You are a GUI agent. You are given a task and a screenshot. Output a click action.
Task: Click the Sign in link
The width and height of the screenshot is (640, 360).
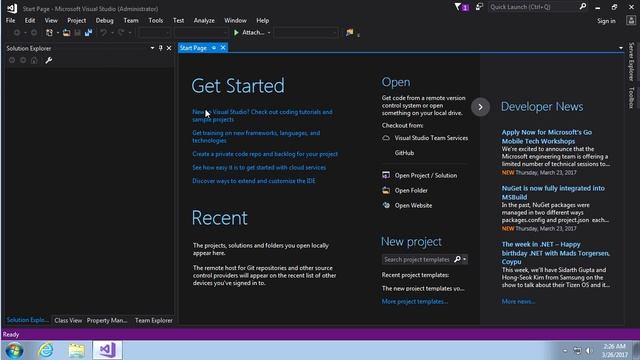(x=606, y=21)
